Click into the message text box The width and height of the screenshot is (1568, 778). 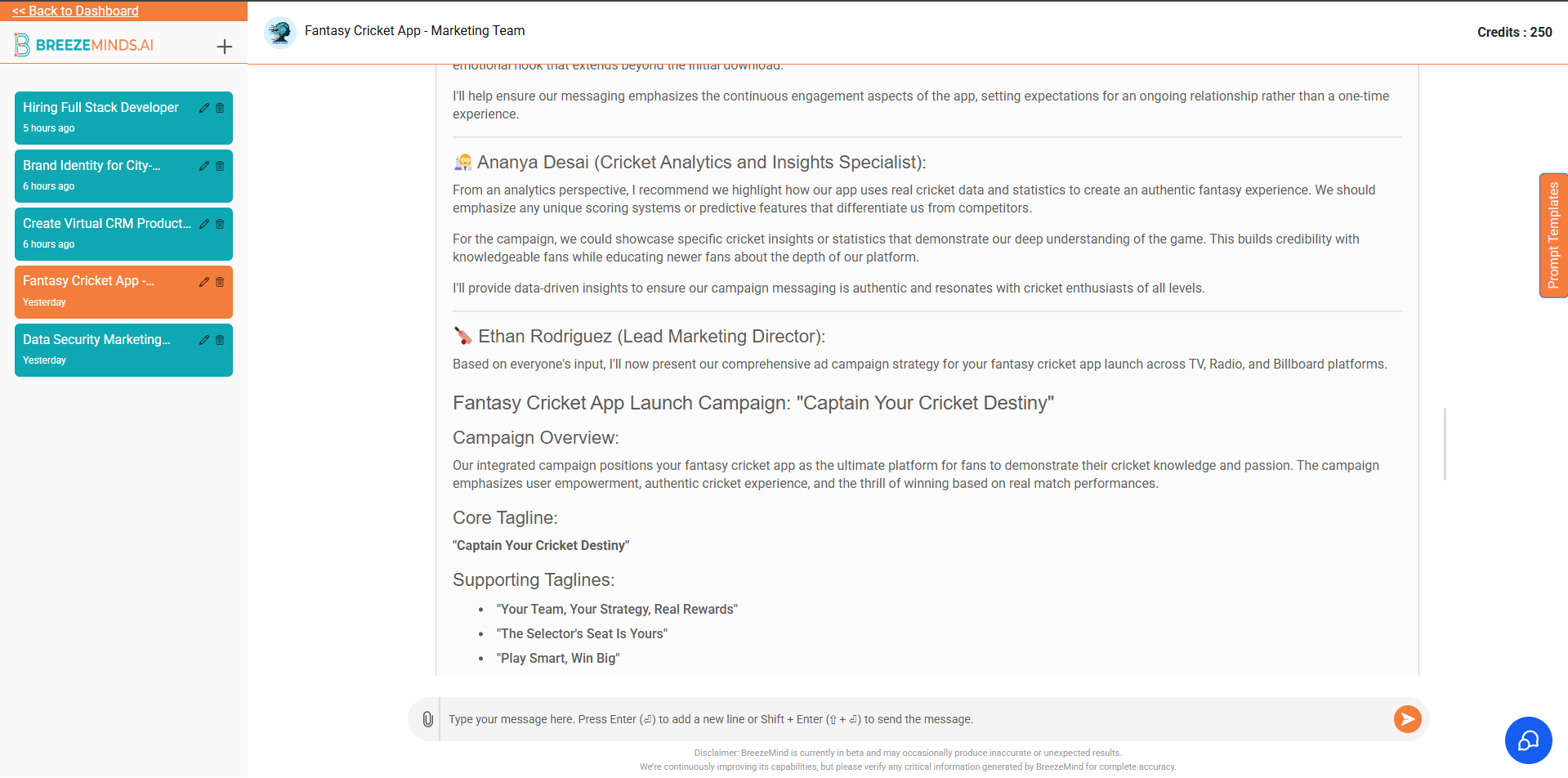915,719
